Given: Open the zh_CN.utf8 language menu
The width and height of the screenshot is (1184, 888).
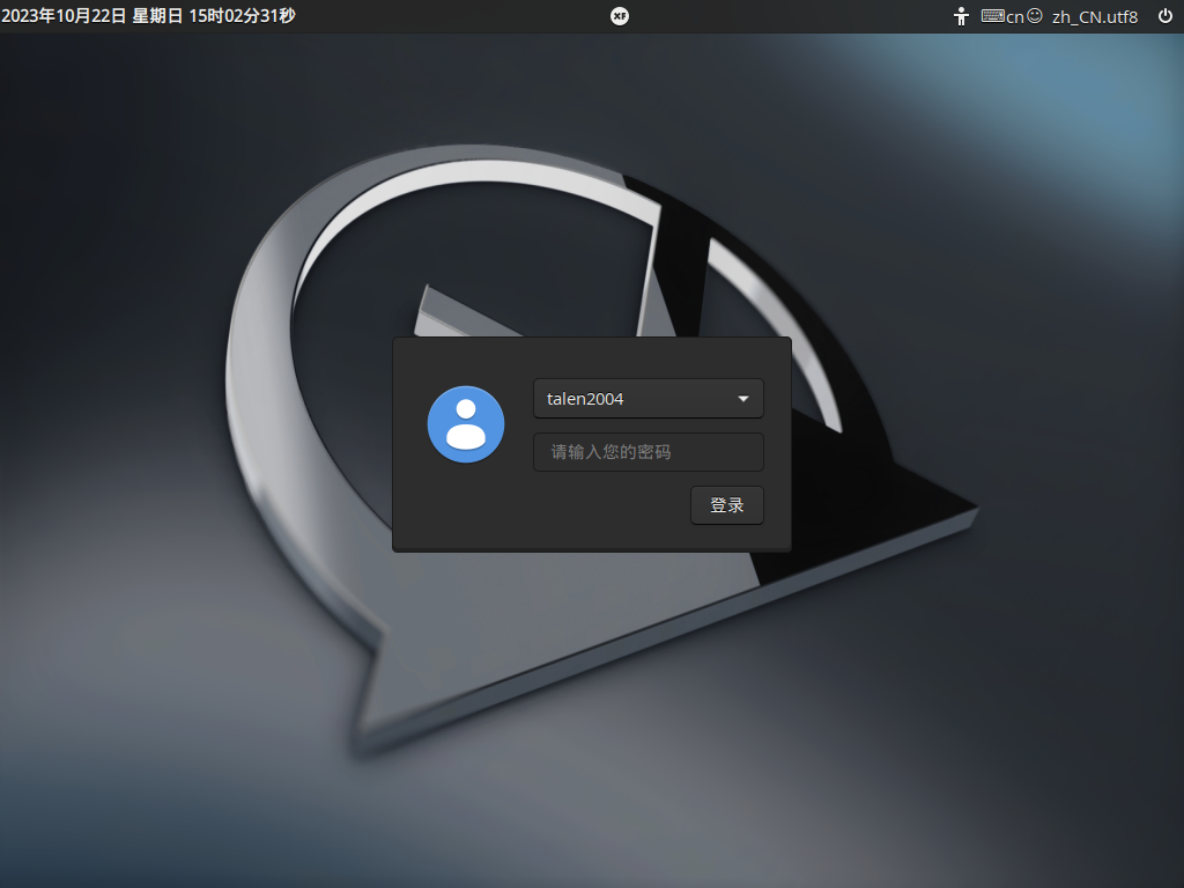Looking at the screenshot, I should pyautogui.click(x=1095, y=17).
